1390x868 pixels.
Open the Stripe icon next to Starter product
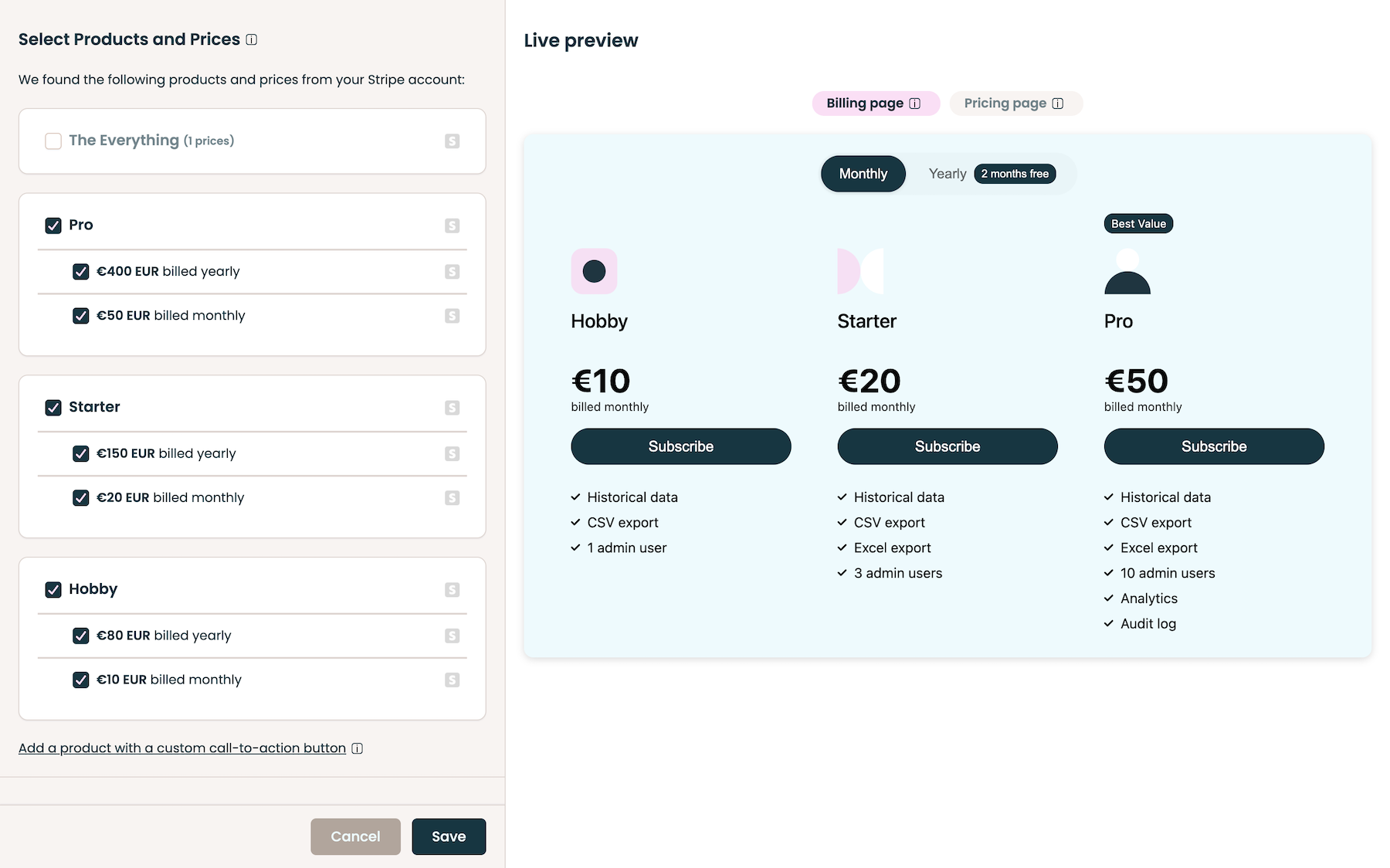452,407
